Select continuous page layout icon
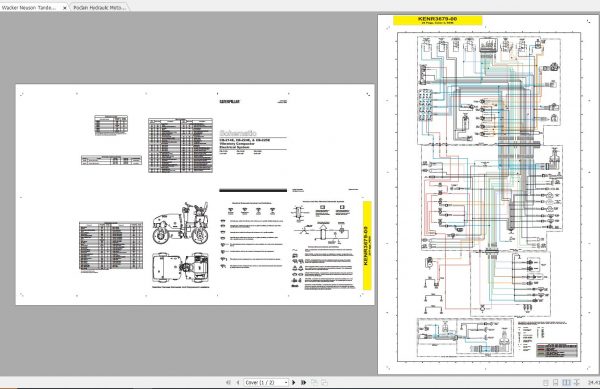600x389 pixels. pyautogui.click(x=556, y=382)
